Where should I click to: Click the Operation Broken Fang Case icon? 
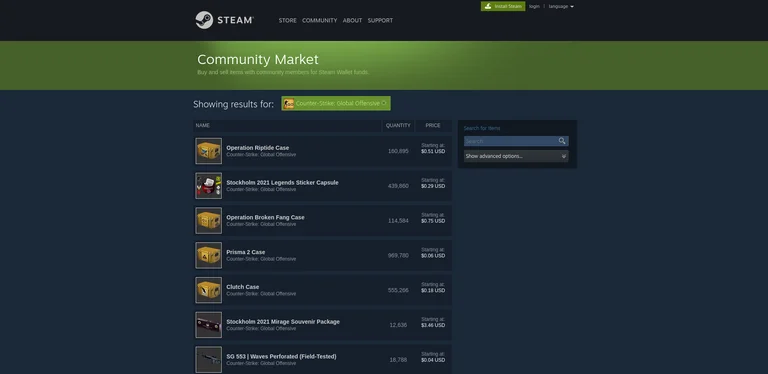click(209, 221)
